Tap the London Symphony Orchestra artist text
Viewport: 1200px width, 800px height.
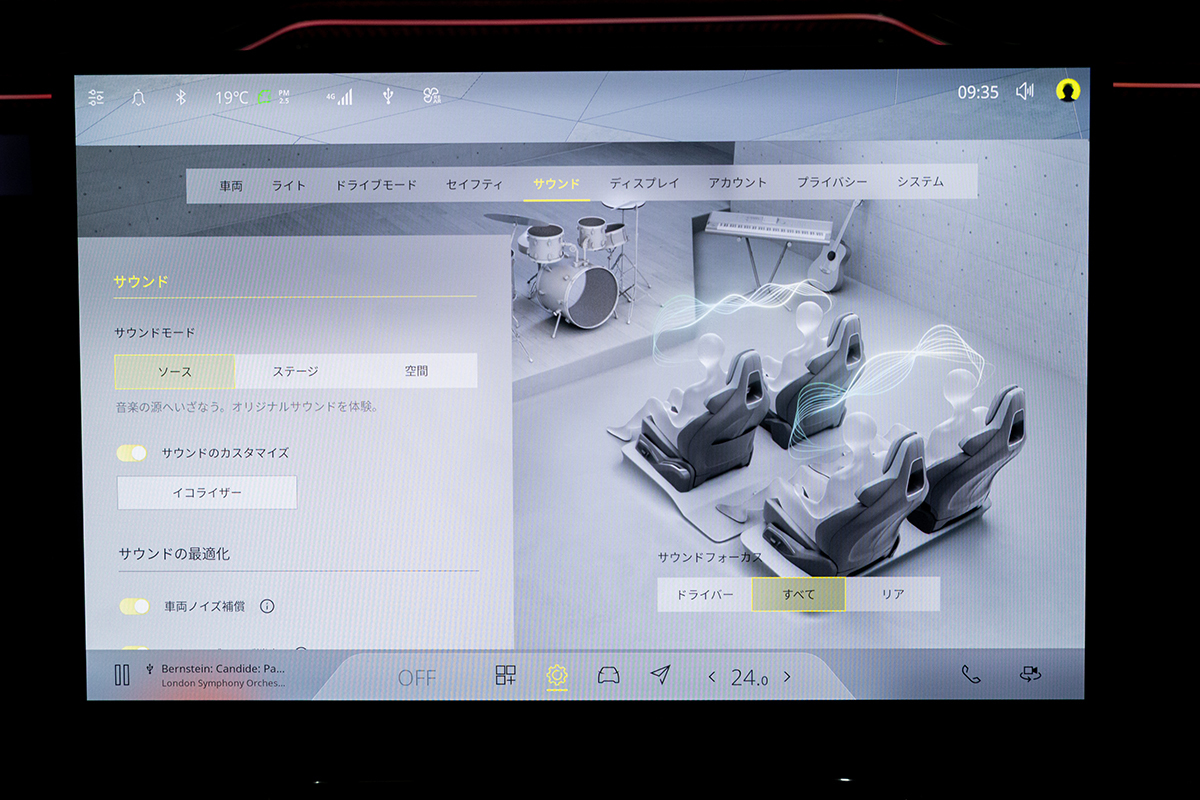pyautogui.click(x=223, y=684)
